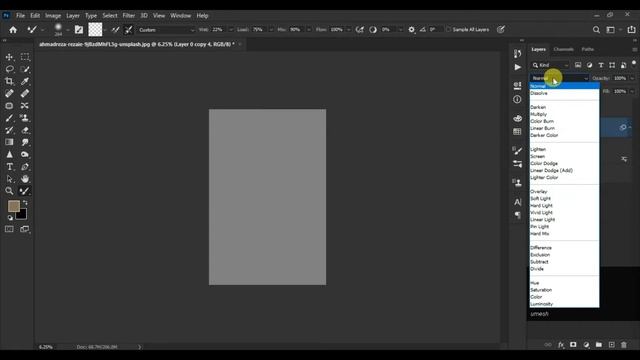Open the Flow percentage dropdown arrow

[349, 30]
